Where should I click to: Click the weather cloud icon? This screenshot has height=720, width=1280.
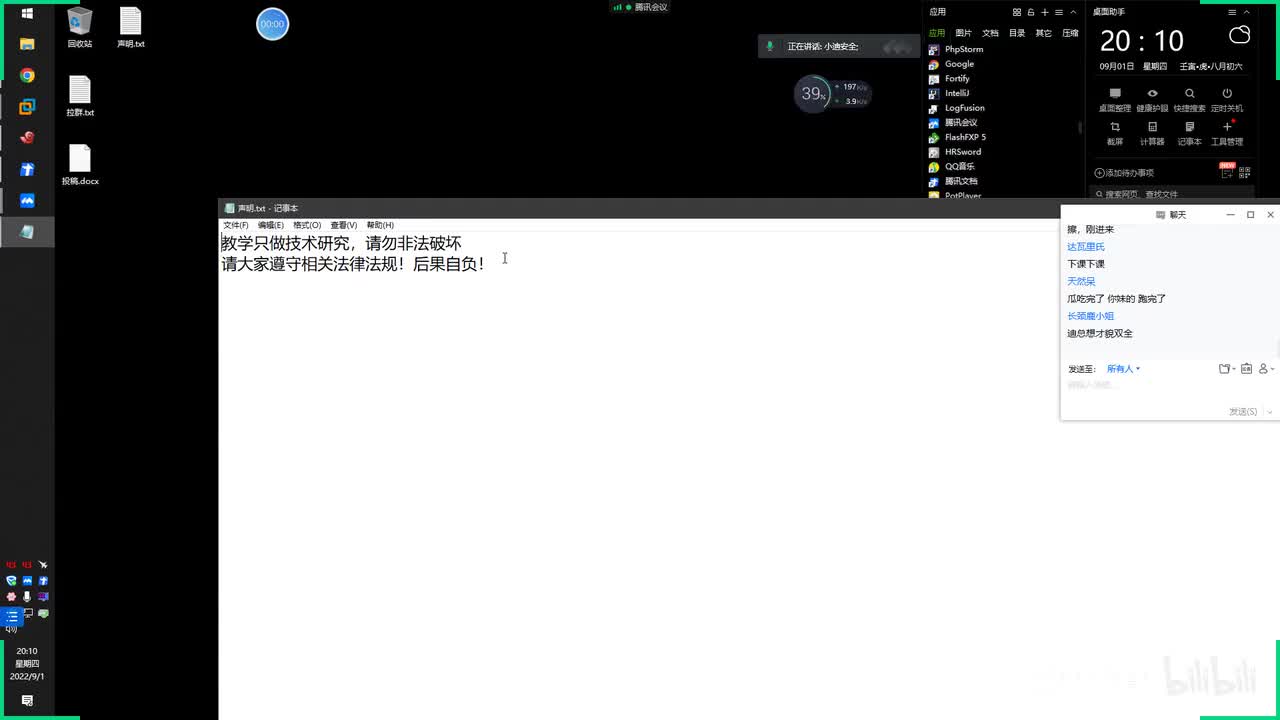click(1239, 35)
